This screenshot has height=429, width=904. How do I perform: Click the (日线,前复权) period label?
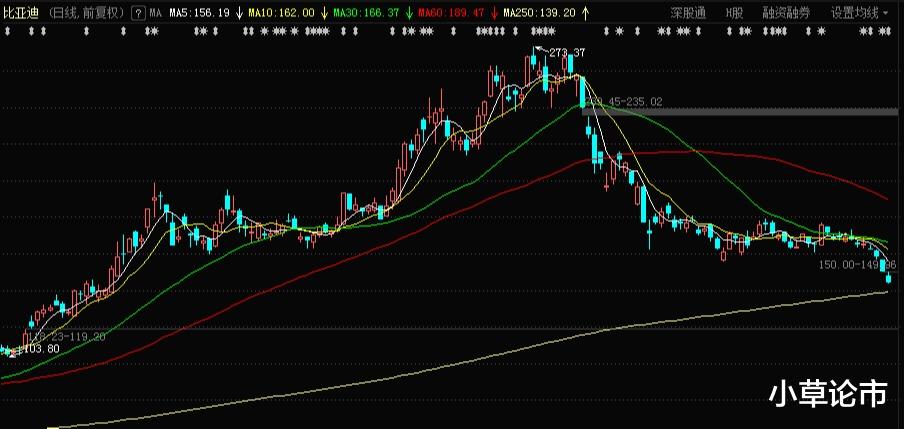[x=86, y=13]
